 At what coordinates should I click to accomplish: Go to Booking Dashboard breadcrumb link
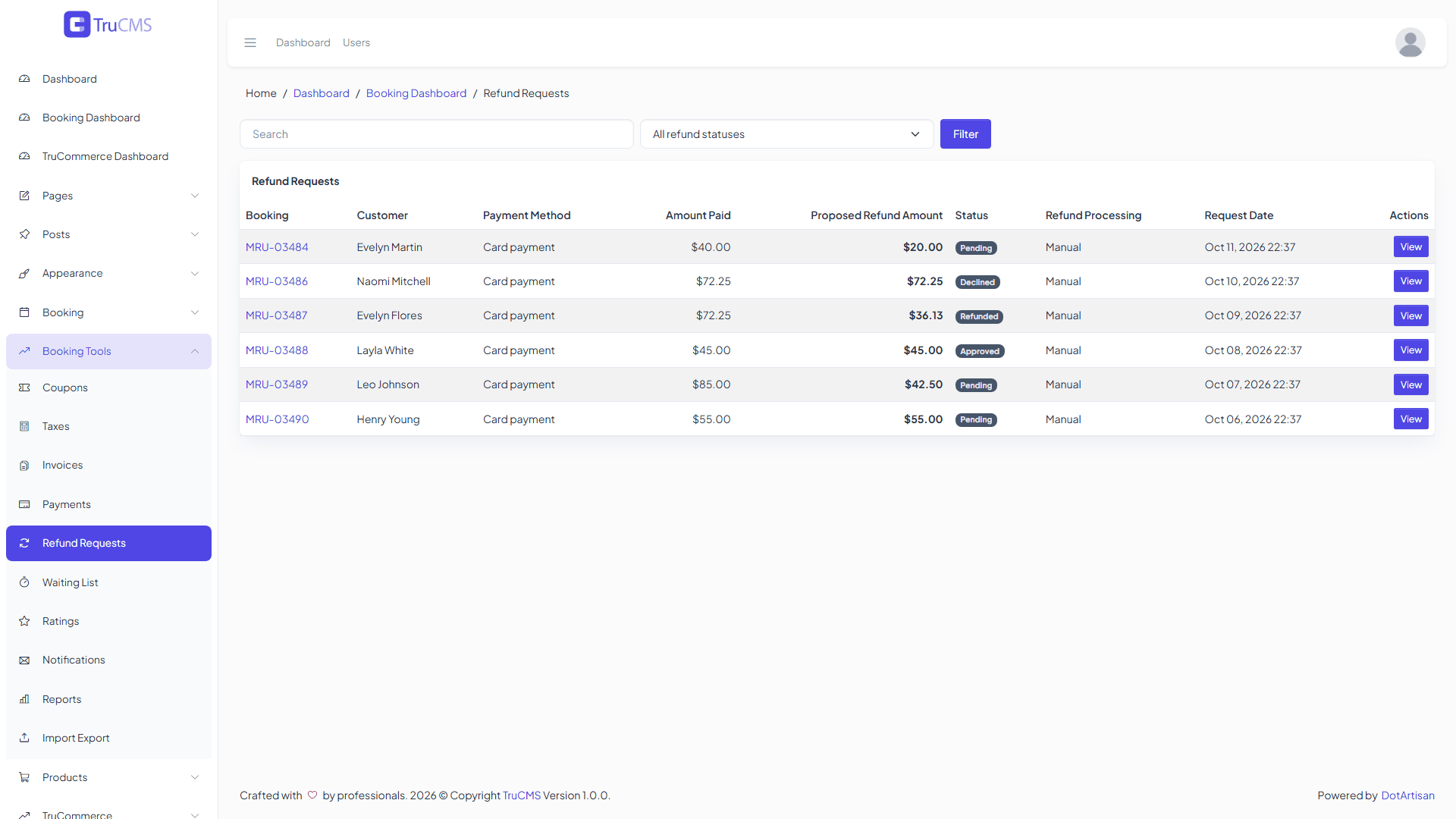(416, 93)
